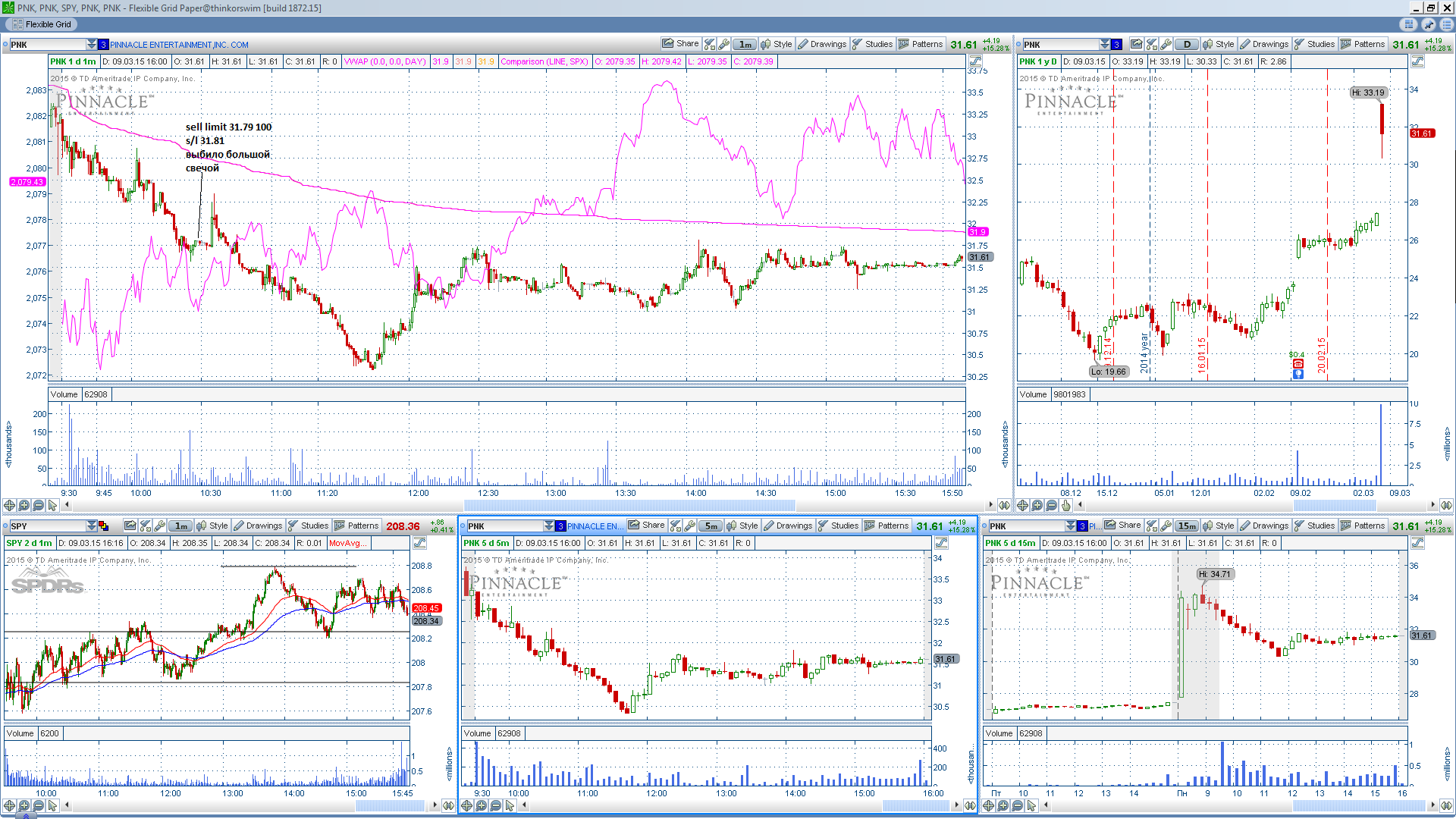Open Patterns menu in daily PNK chart
The height and width of the screenshot is (819, 1456).
(x=1363, y=44)
